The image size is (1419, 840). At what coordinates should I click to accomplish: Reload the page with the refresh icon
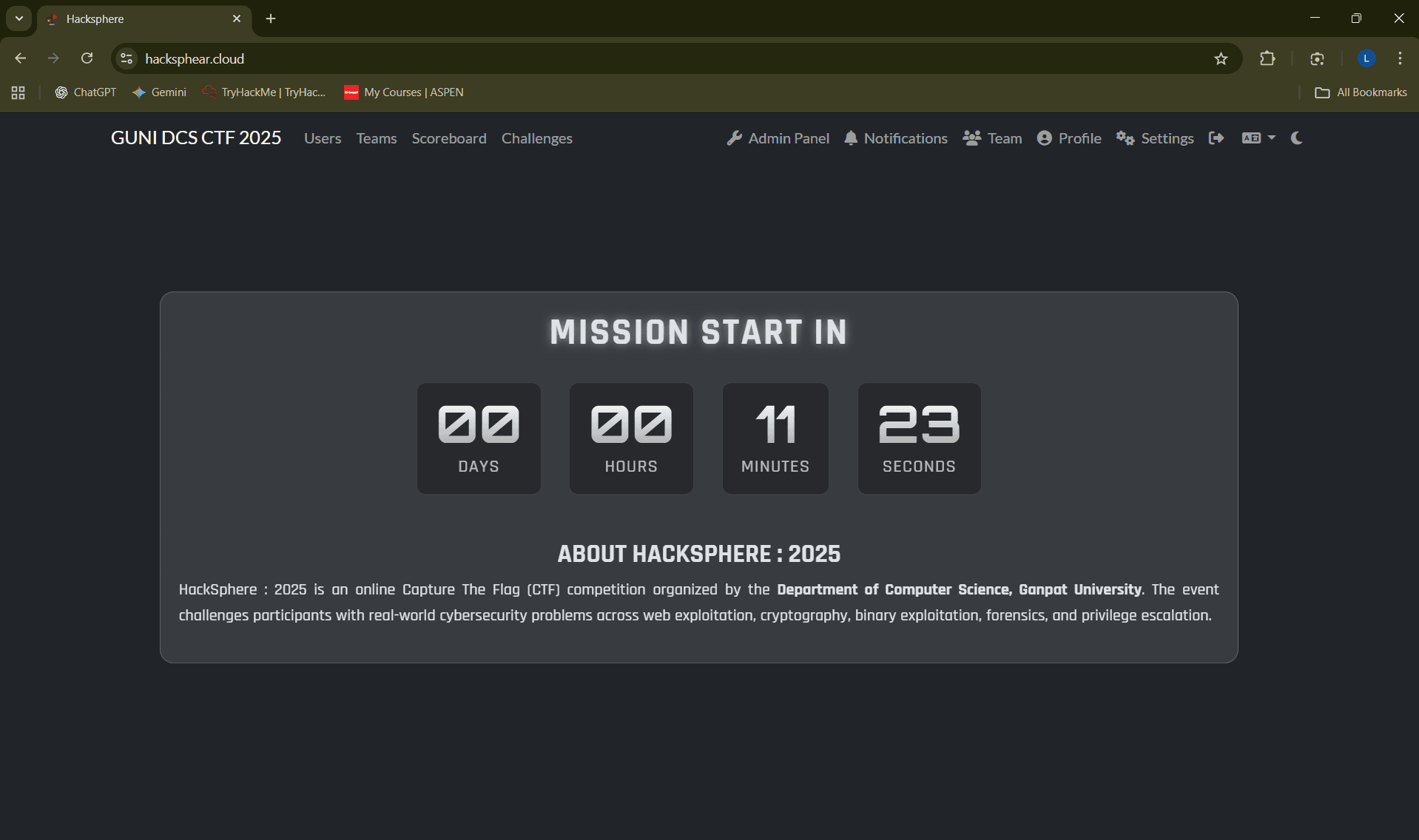[x=87, y=58]
